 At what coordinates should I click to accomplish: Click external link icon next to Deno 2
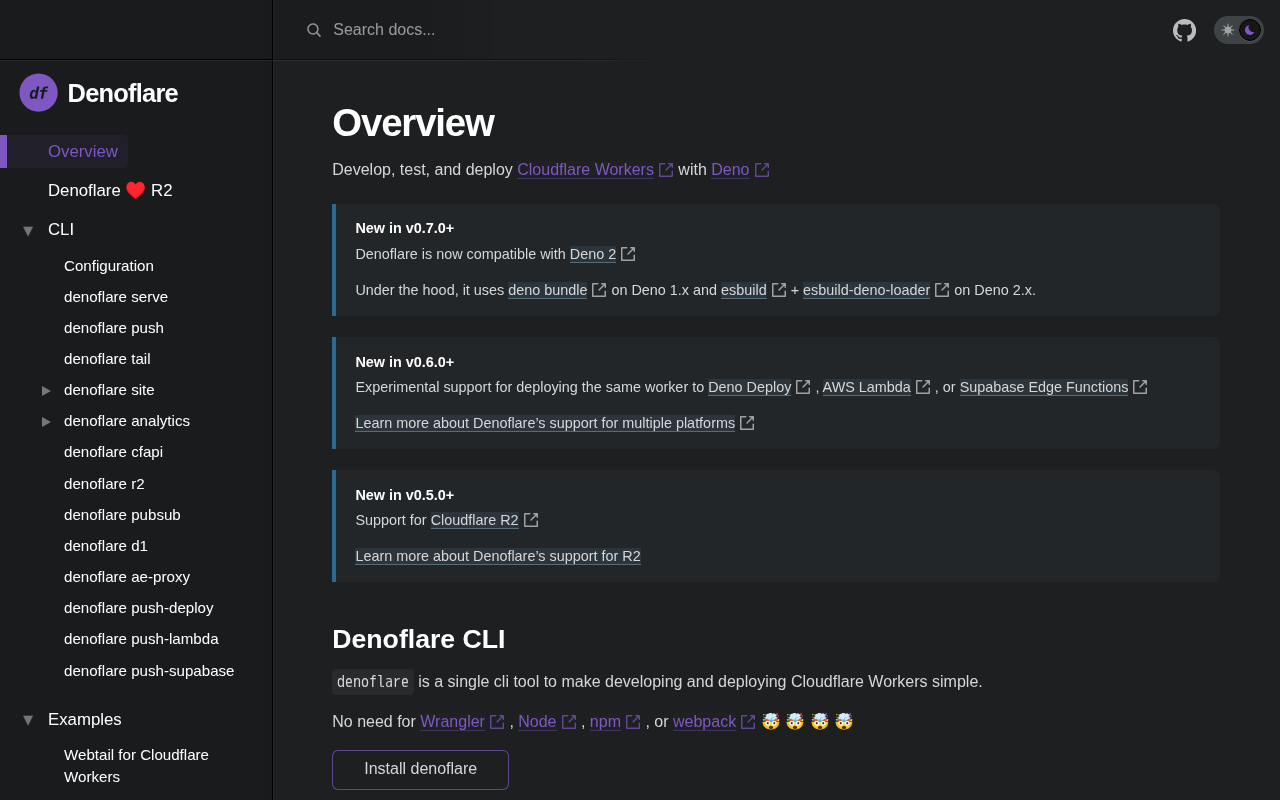click(x=628, y=254)
